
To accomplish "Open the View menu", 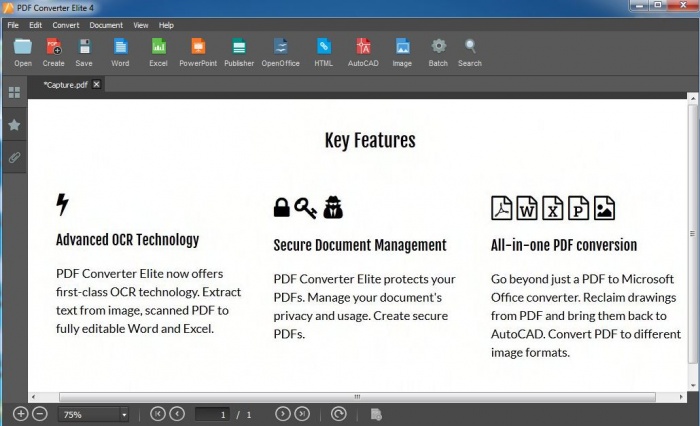I will pos(141,25).
